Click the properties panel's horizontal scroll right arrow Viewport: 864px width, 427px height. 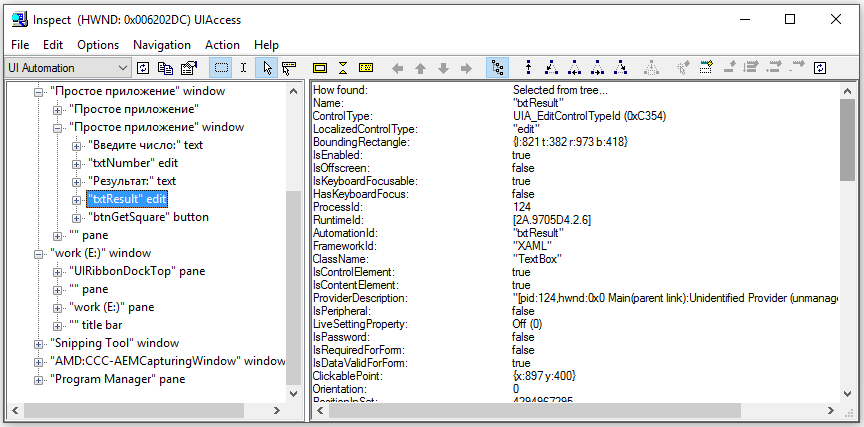pyautogui.click(x=832, y=411)
